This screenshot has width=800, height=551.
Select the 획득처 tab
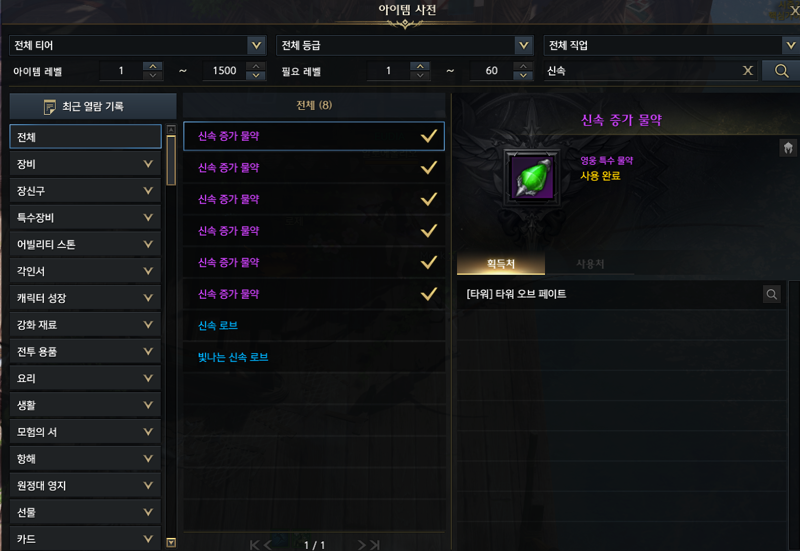coord(501,264)
